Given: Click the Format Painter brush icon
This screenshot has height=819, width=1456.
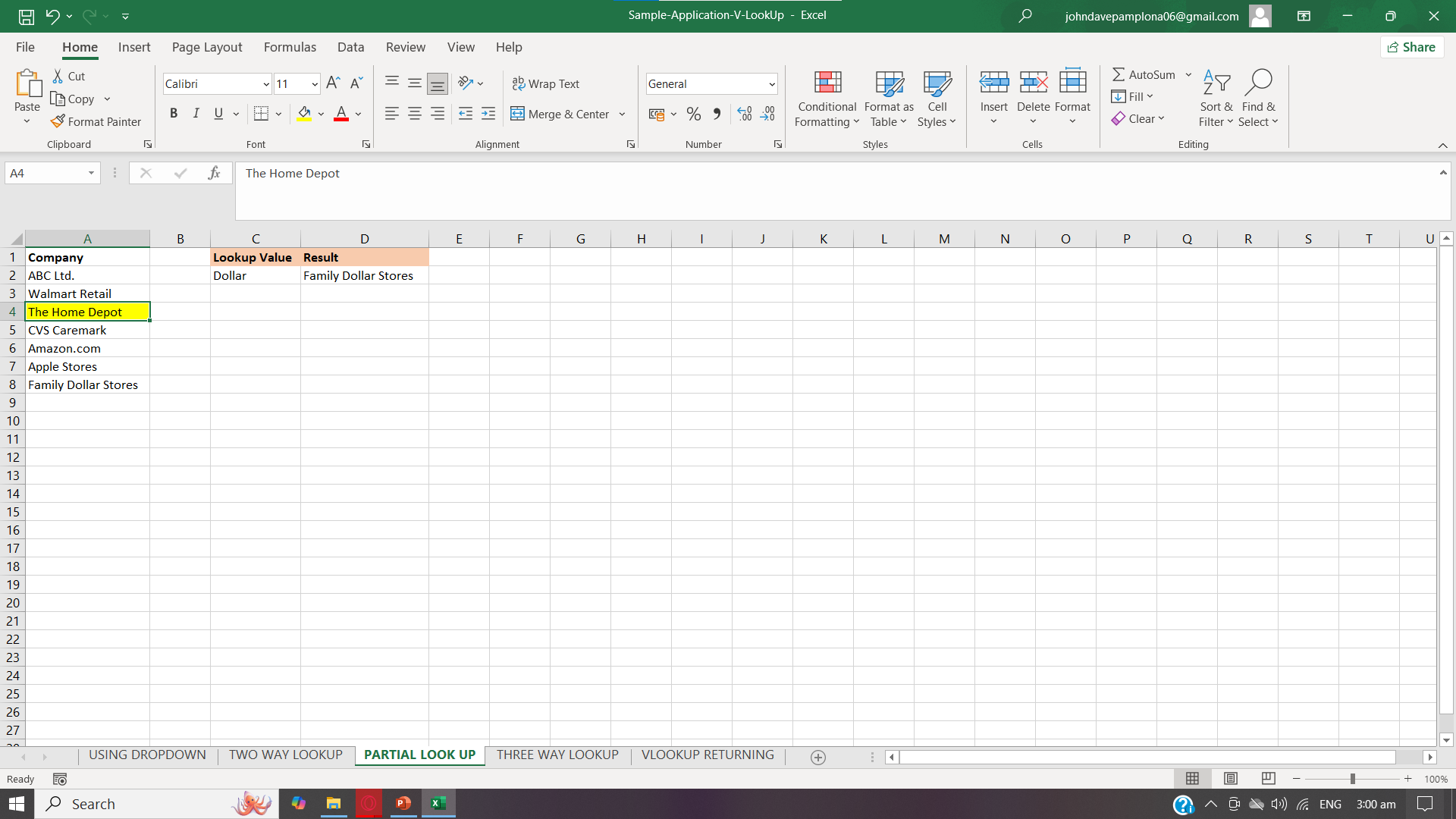Looking at the screenshot, I should coord(58,121).
